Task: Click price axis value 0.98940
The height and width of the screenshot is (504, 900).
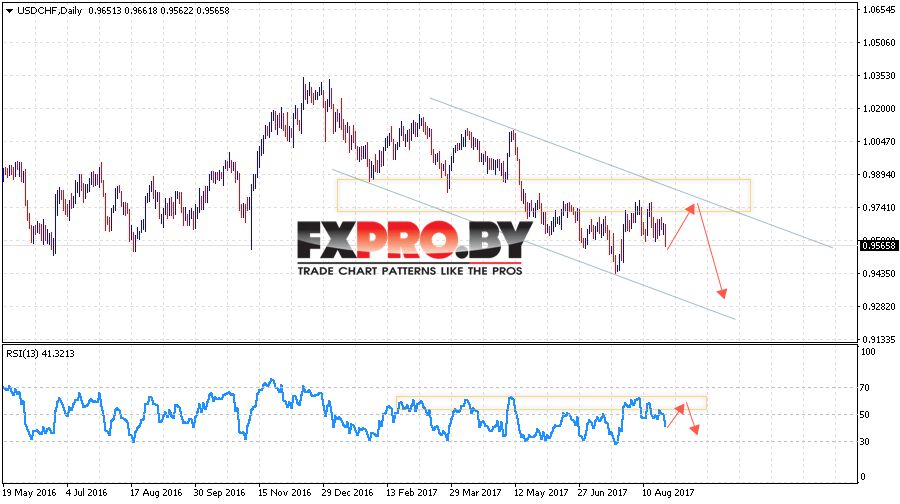Action: click(x=879, y=175)
